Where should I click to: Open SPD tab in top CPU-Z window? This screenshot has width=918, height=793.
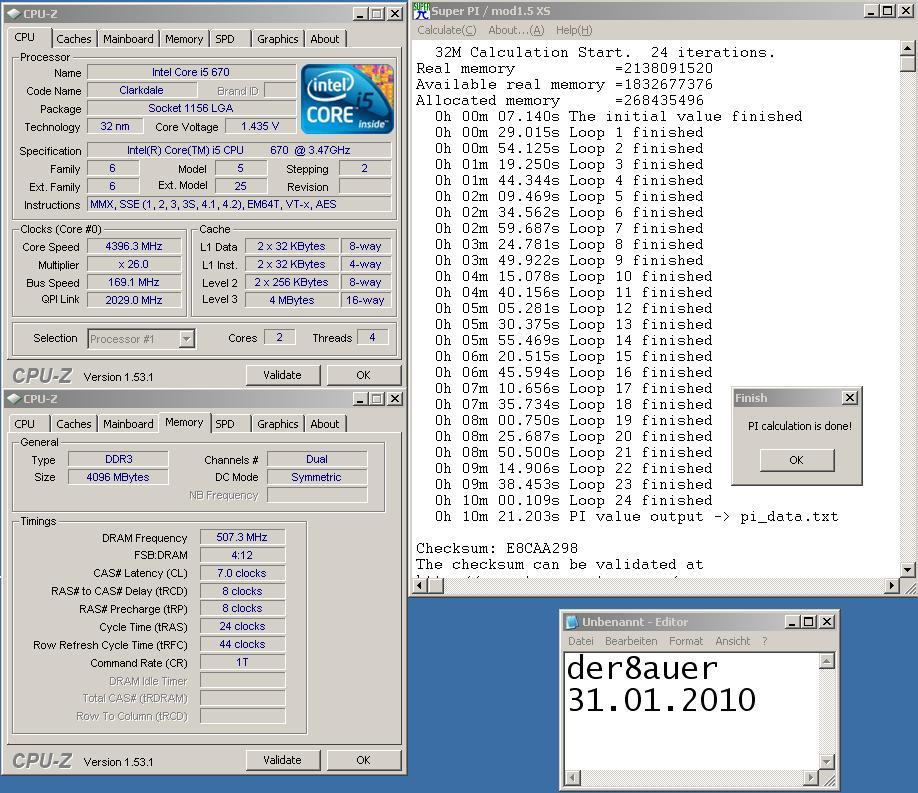[x=225, y=39]
